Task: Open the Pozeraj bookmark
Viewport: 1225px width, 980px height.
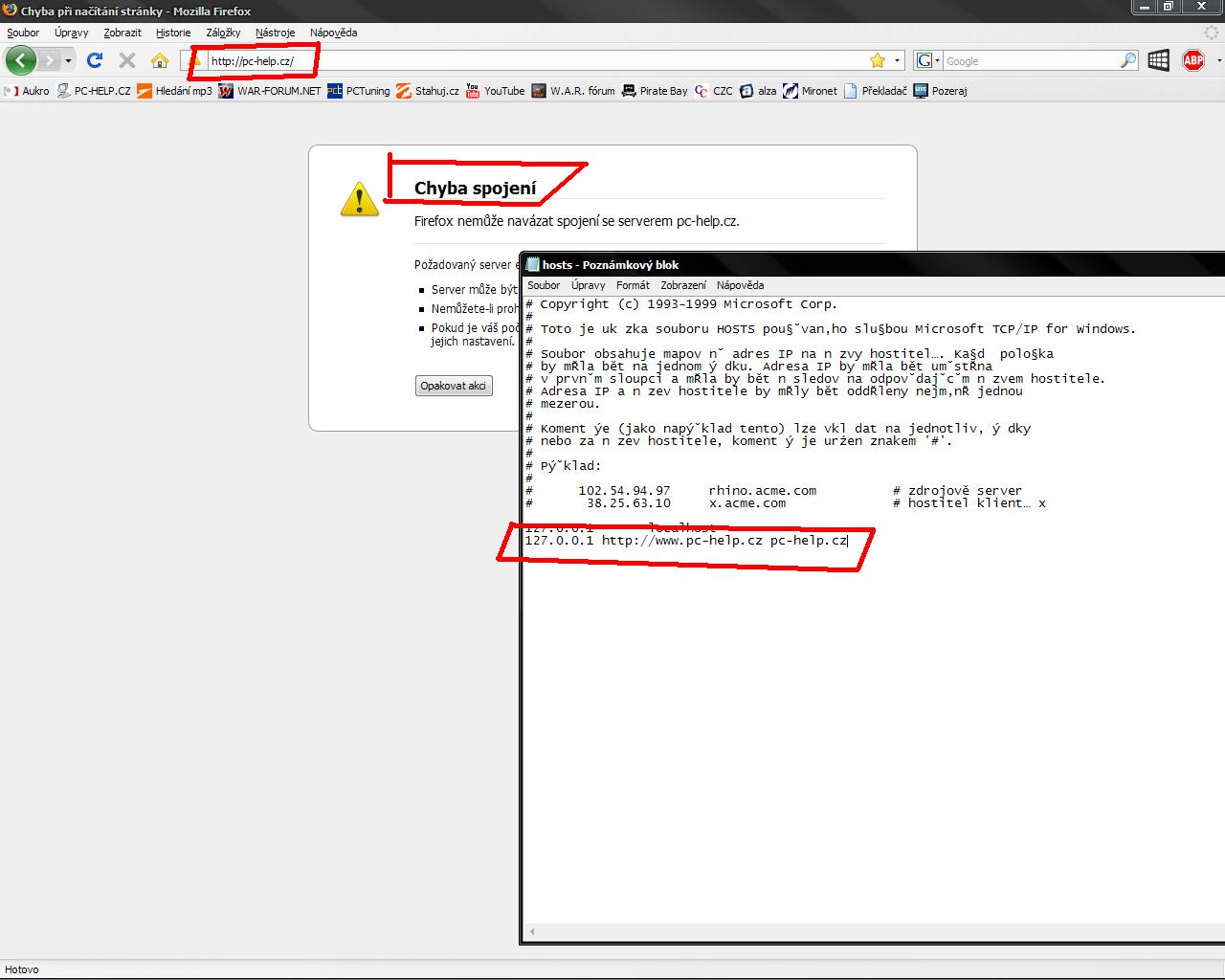Action: tap(941, 91)
